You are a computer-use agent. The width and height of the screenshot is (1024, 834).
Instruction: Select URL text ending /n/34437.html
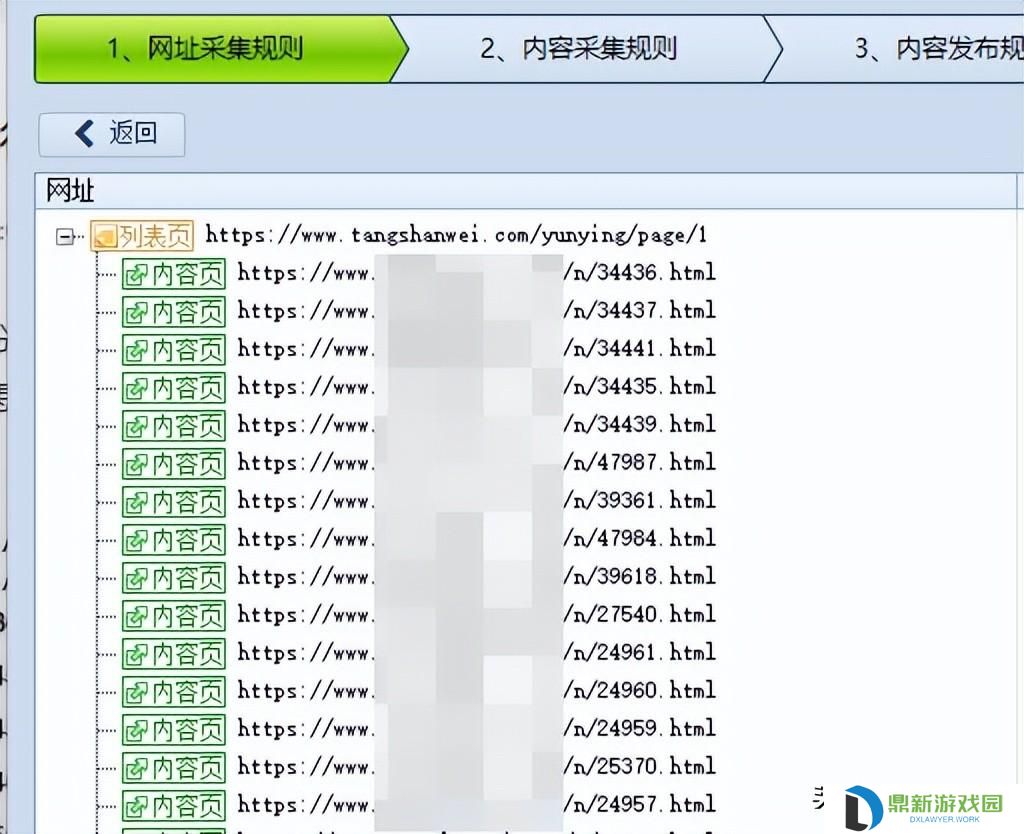(477, 310)
